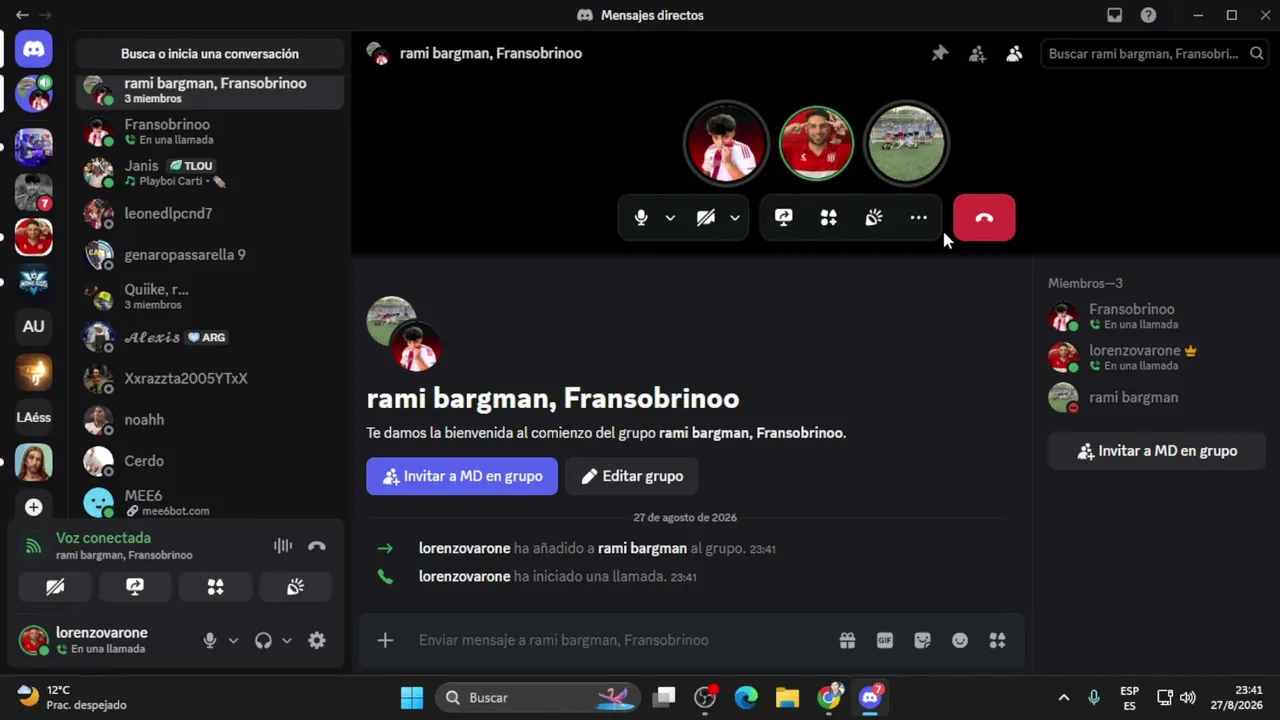Hang up with the red button
The width and height of the screenshot is (1280, 720).
984,218
